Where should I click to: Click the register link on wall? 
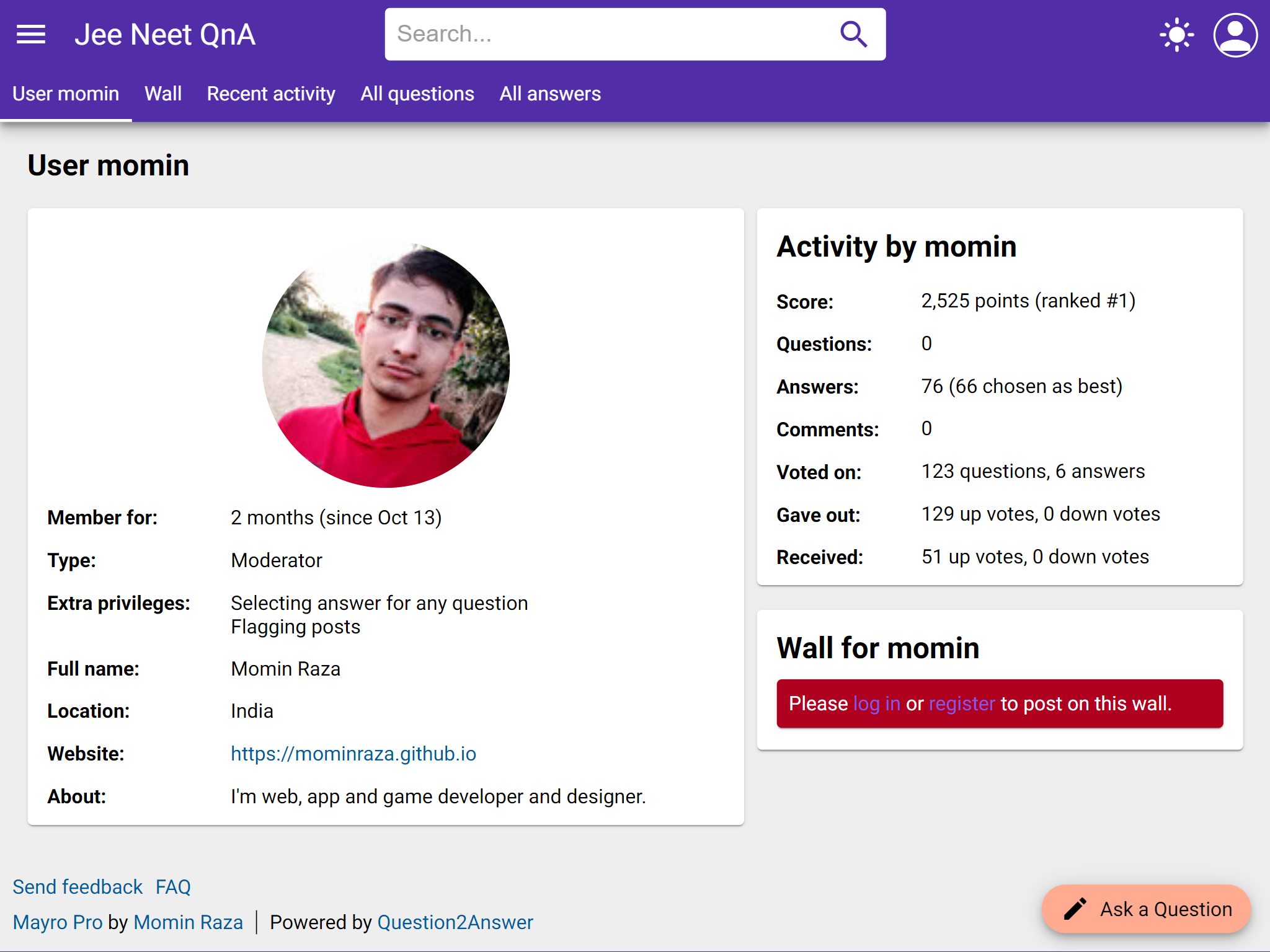pyautogui.click(x=961, y=704)
